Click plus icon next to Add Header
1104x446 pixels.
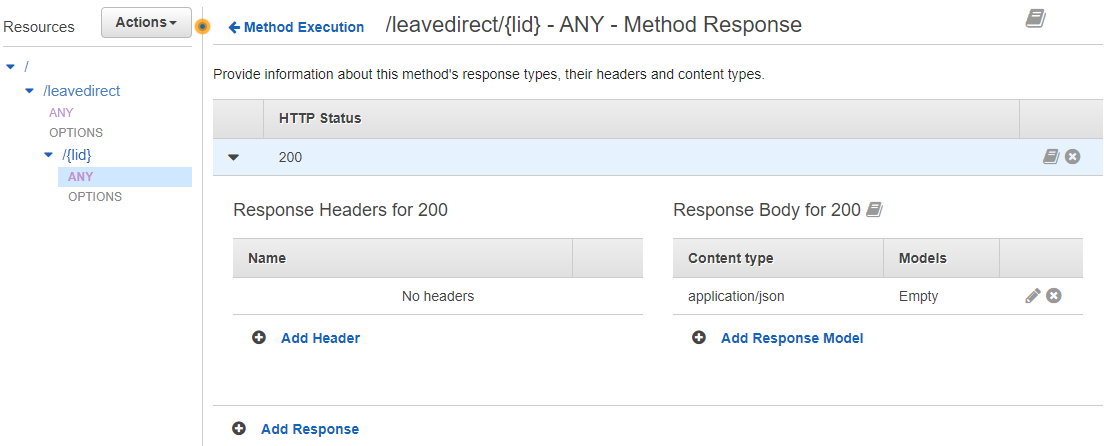tap(259, 338)
